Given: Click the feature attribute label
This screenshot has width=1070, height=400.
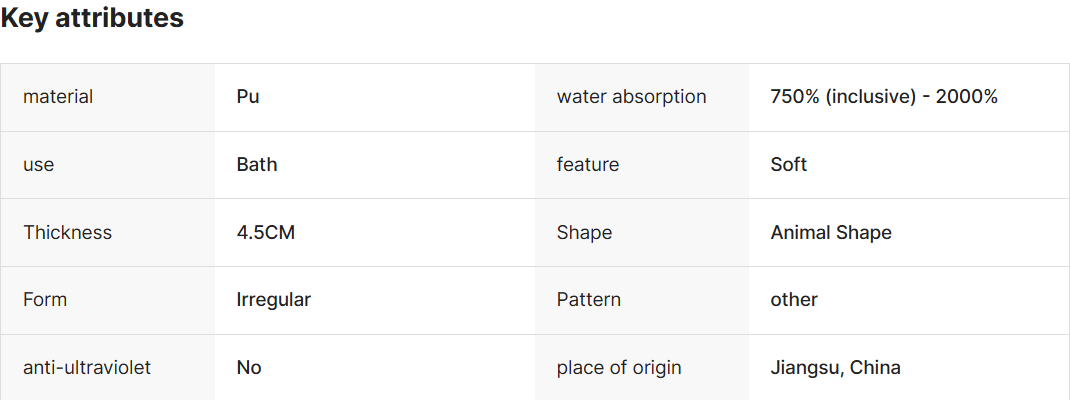Looking at the screenshot, I should click(x=588, y=165).
